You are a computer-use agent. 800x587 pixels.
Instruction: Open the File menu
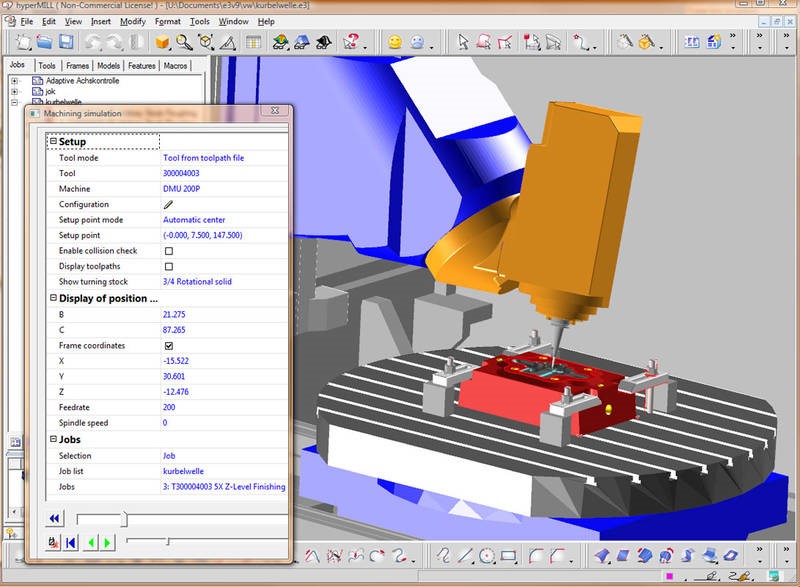[27, 21]
